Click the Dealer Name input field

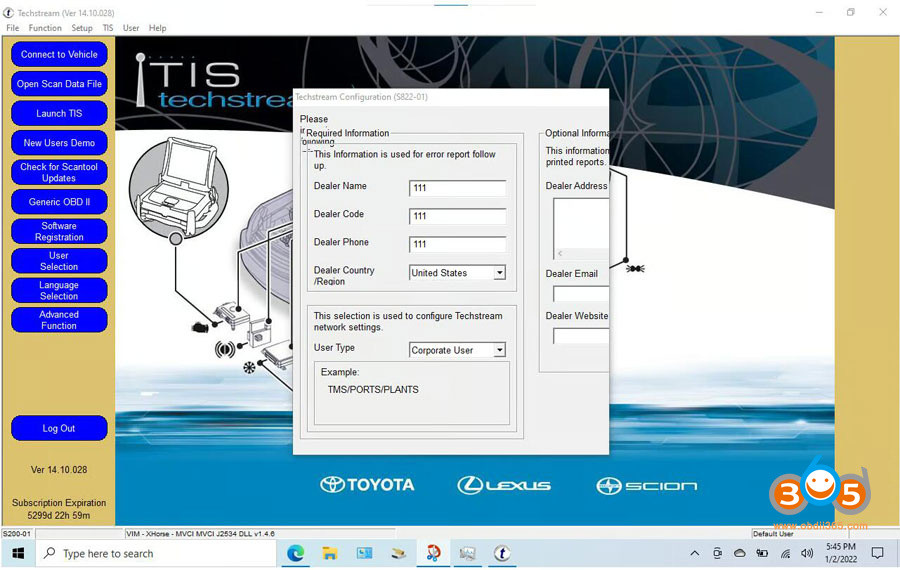pos(457,188)
